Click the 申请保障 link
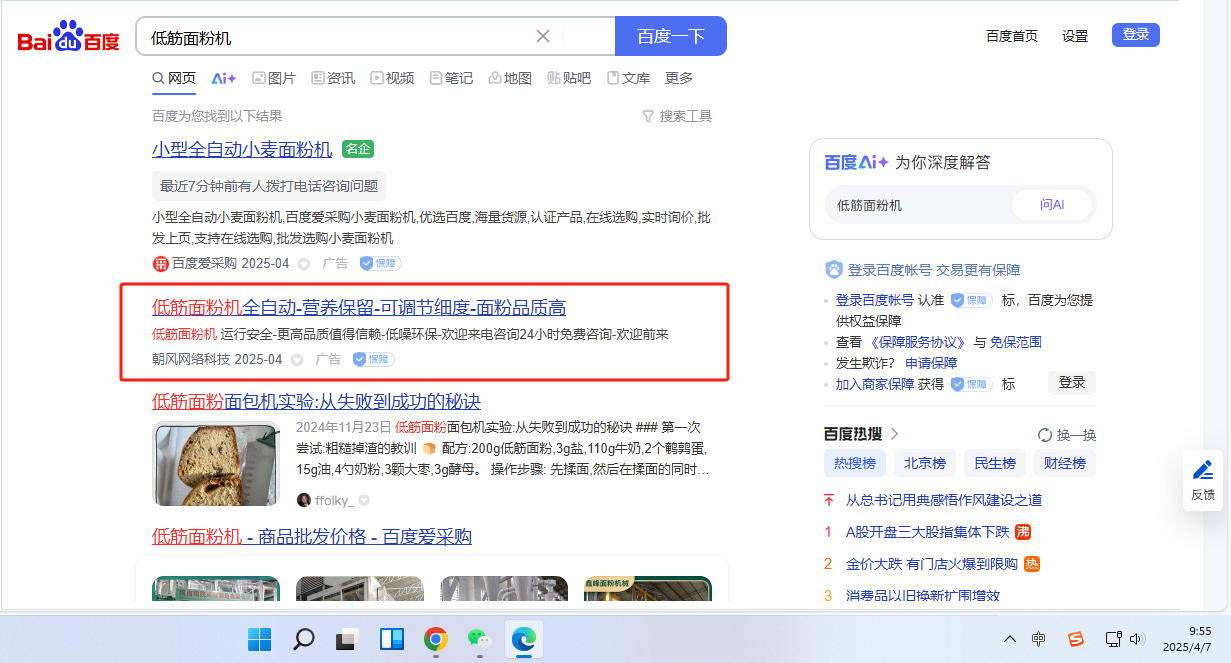Screen dimensions: 1231x663 pyautogui.click(x=931, y=363)
